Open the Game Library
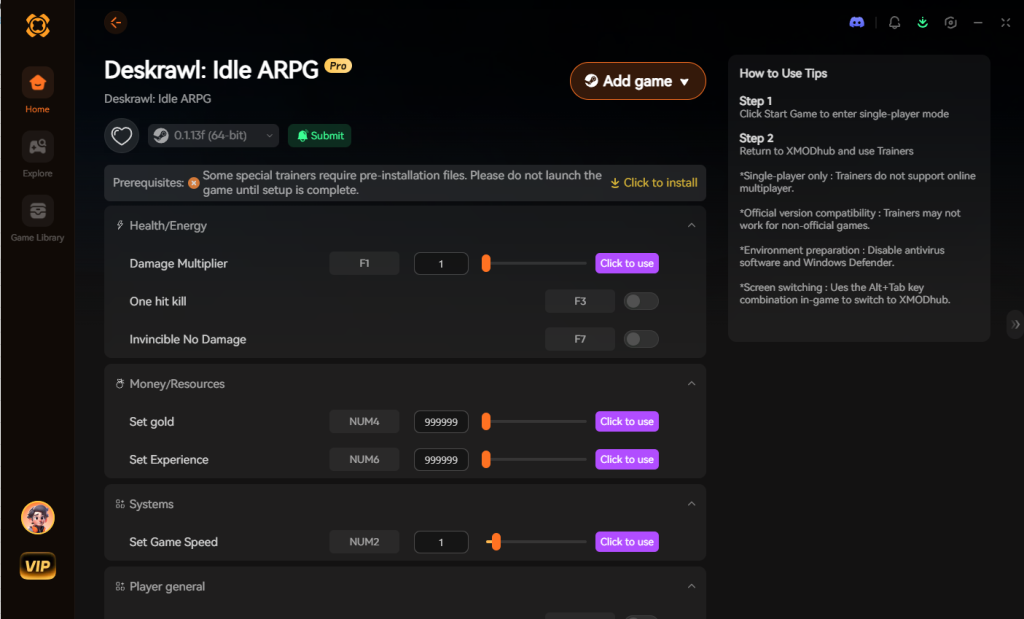 pyautogui.click(x=37, y=219)
